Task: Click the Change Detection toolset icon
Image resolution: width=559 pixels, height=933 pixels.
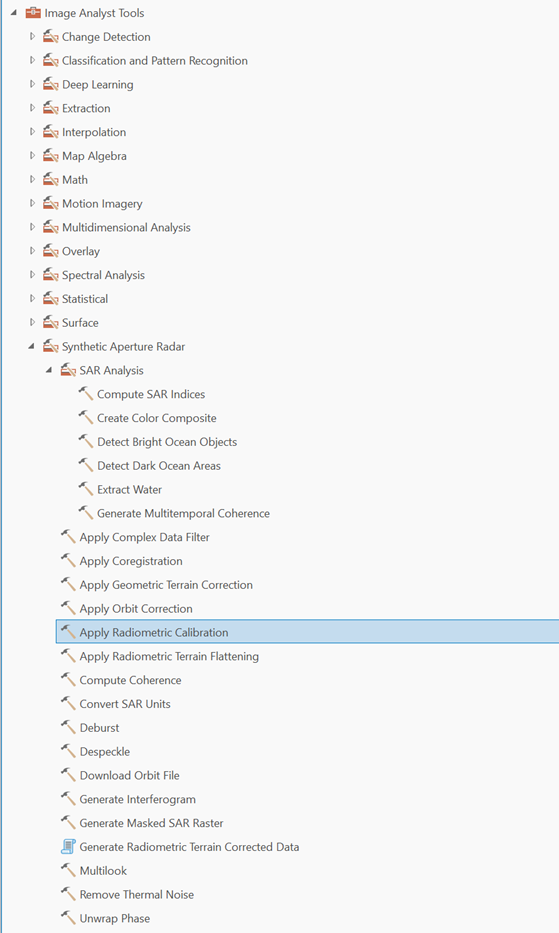Action: pyautogui.click(x=51, y=36)
